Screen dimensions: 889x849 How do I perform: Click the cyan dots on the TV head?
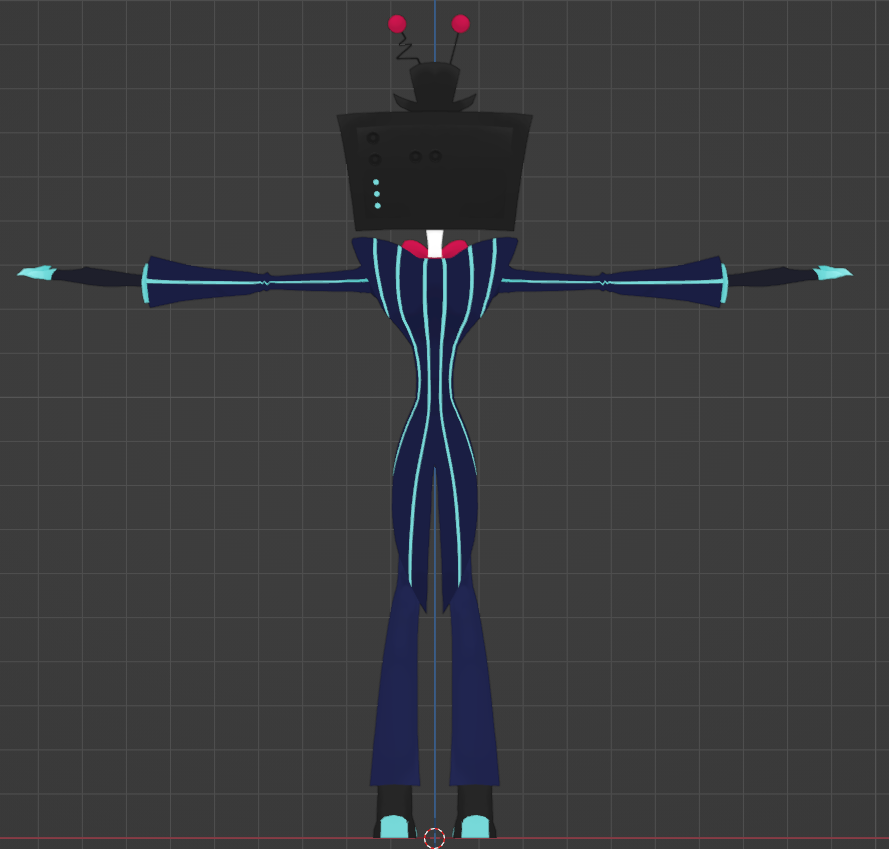point(377,194)
